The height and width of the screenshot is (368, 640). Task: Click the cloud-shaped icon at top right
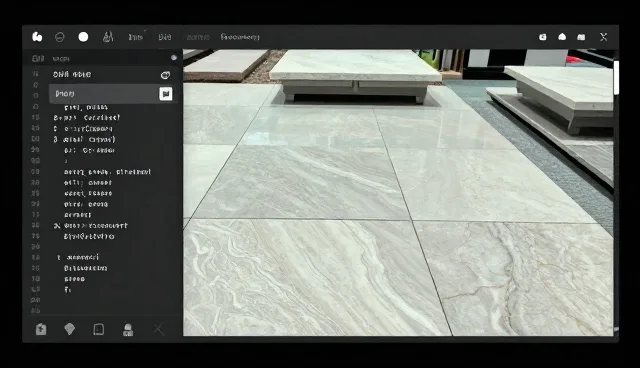point(562,37)
